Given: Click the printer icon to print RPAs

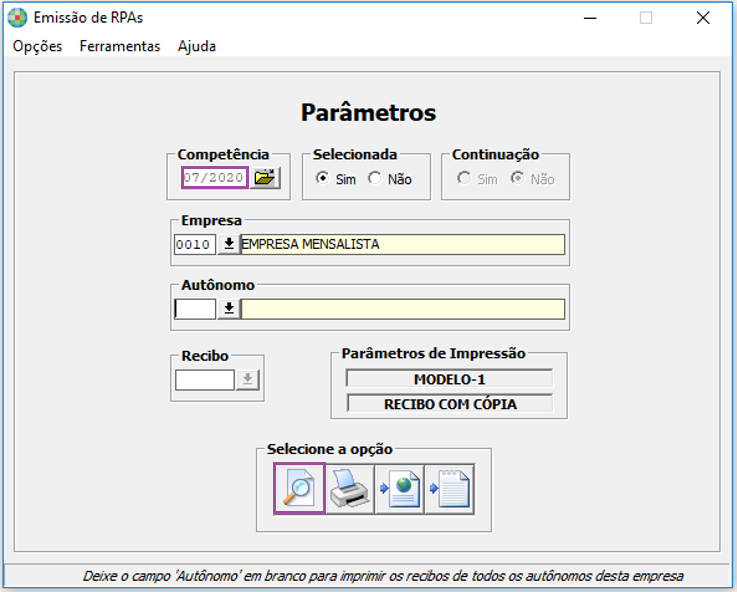Looking at the screenshot, I should [x=350, y=489].
